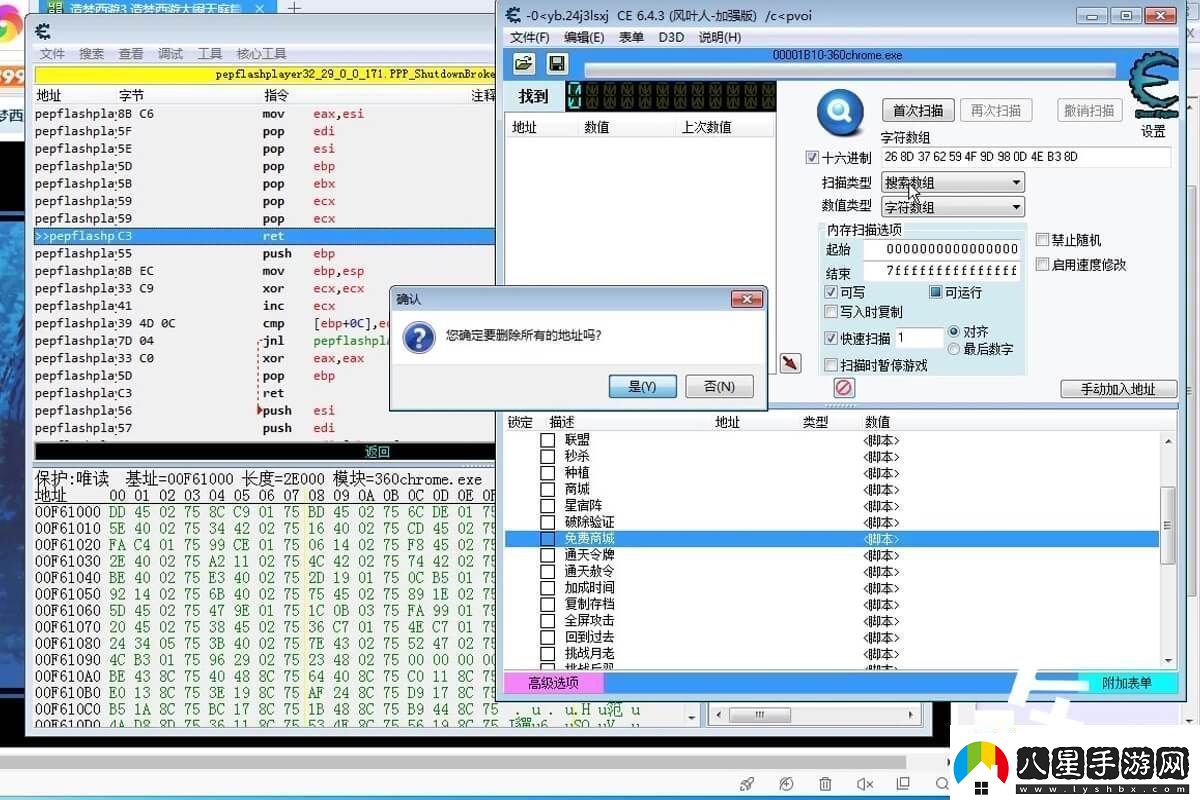
Task: Click the 结束 address input field
Action: click(x=941, y=271)
